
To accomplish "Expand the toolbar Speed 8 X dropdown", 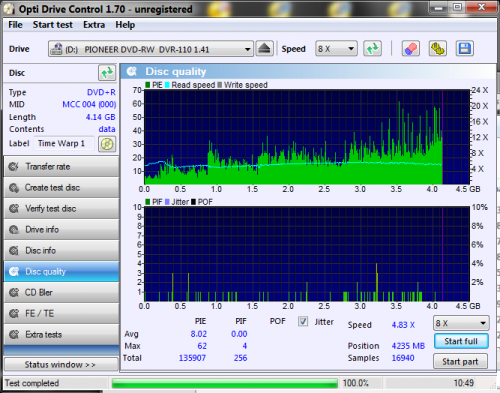I will click(336, 49).
